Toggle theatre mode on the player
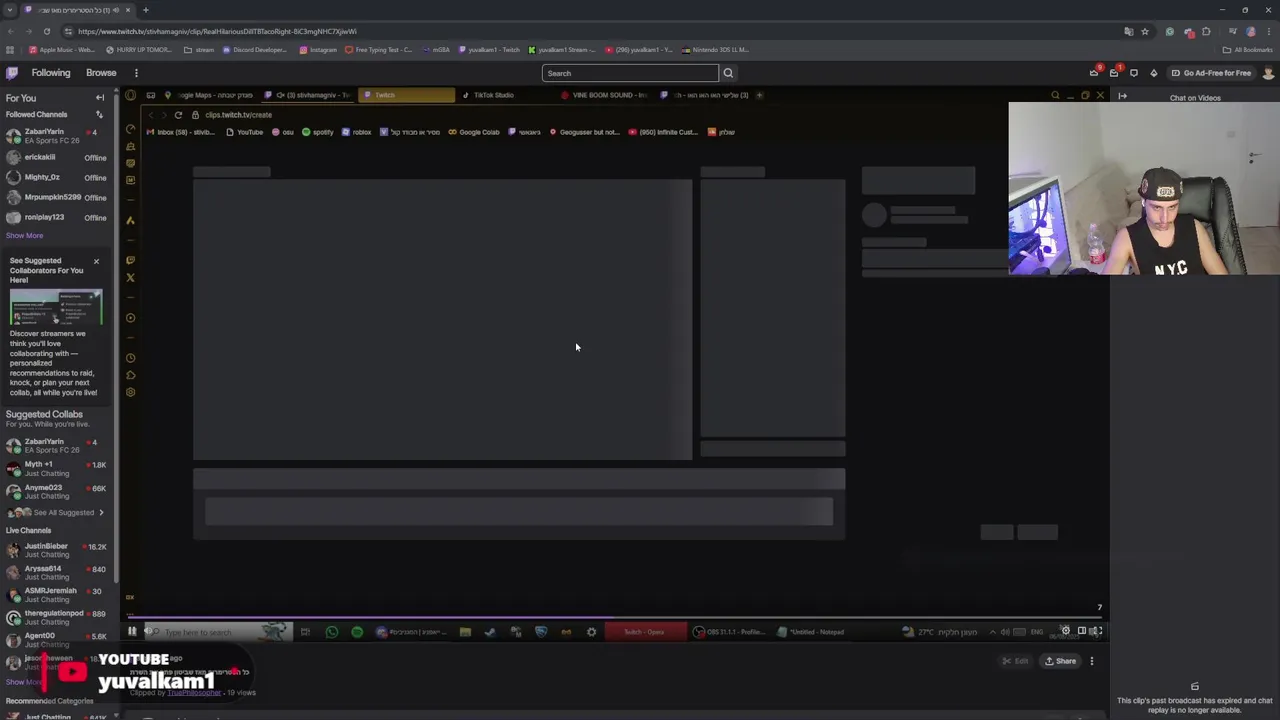This screenshot has width=1280, height=720. 1081,631
